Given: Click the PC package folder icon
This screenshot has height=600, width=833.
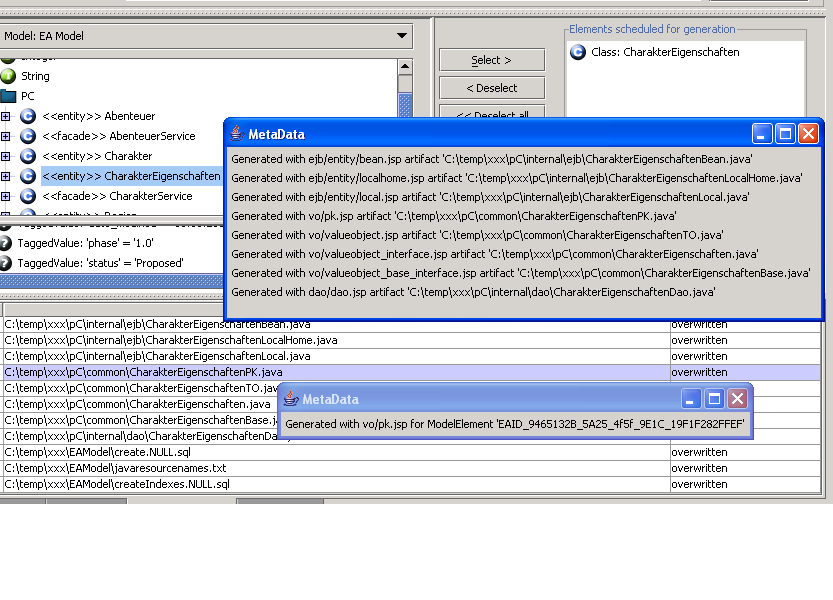Looking at the screenshot, I should (8, 96).
